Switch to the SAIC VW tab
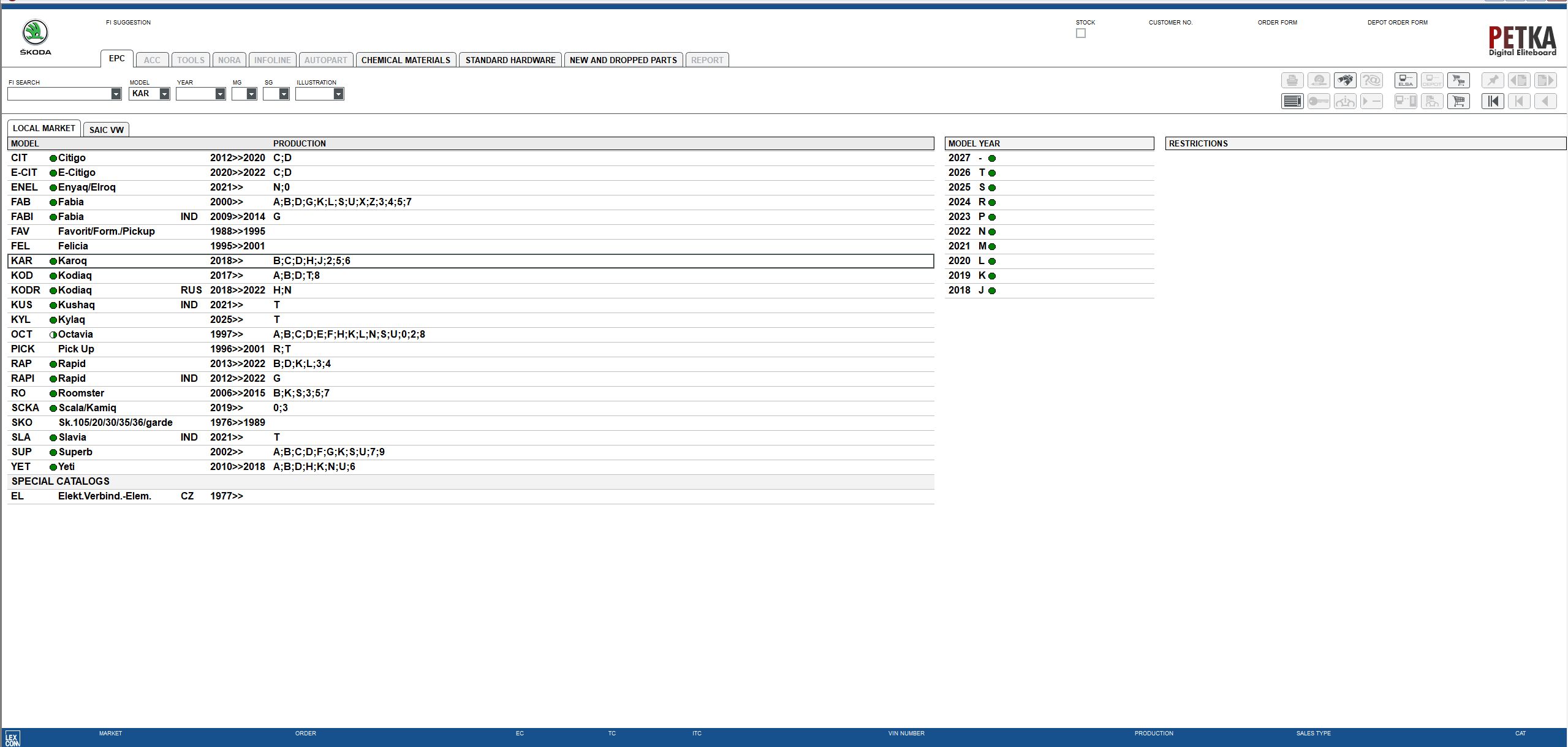Viewport: 1568px width, 747px height. click(106, 129)
